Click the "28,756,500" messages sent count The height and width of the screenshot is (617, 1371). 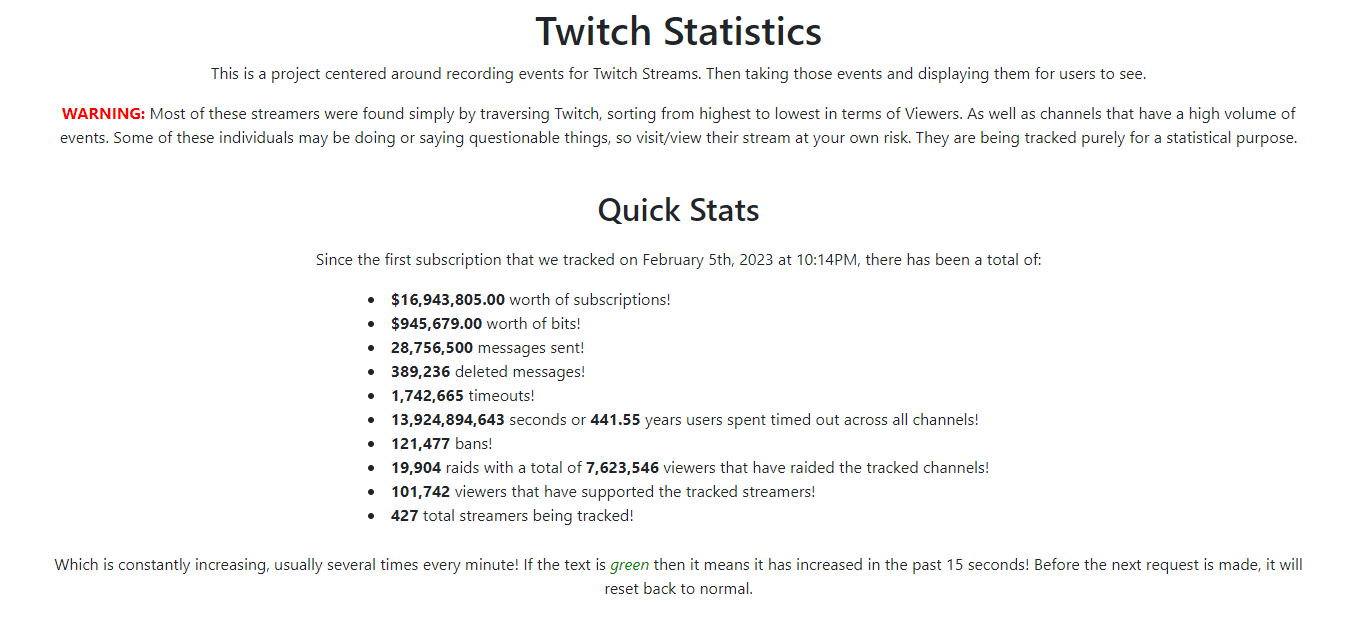pos(432,348)
